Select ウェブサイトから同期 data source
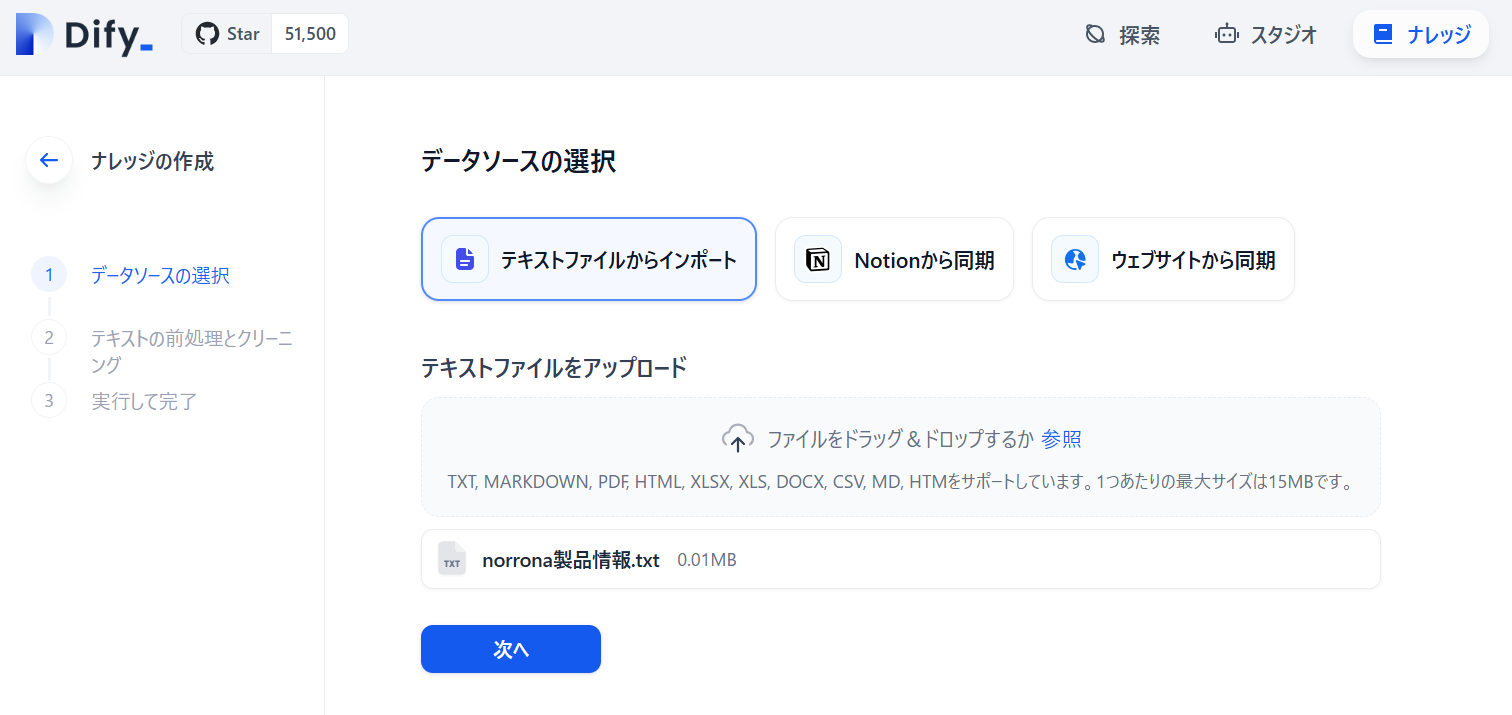Viewport: 1512px width, 715px height. point(1163,259)
